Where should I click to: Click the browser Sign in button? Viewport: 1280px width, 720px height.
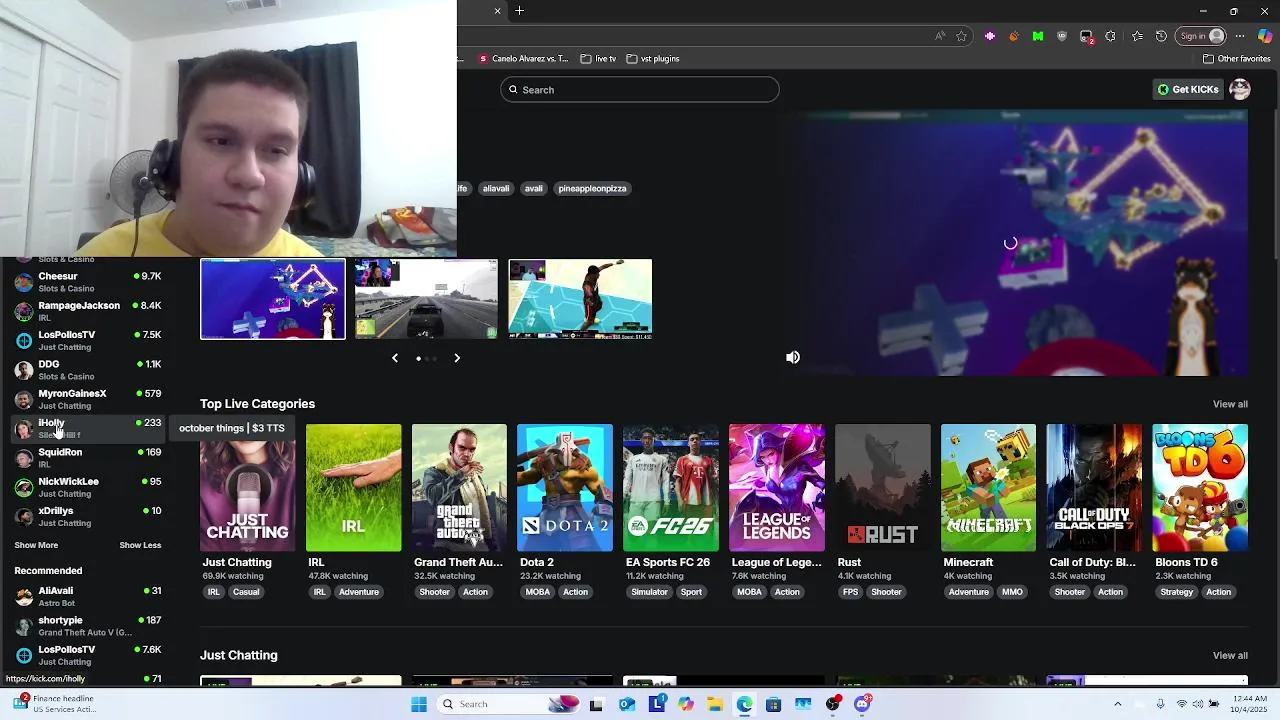1201,36
